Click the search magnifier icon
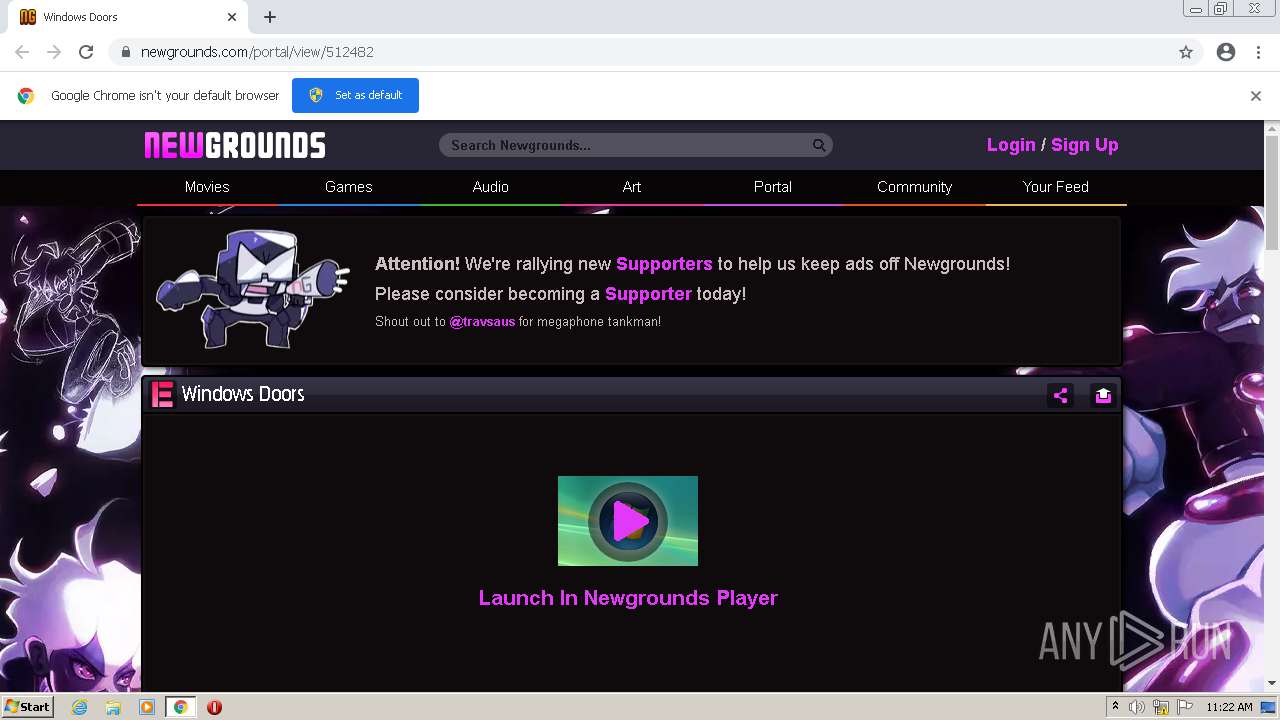1280x720 pixels. click(x=819, y=145)
